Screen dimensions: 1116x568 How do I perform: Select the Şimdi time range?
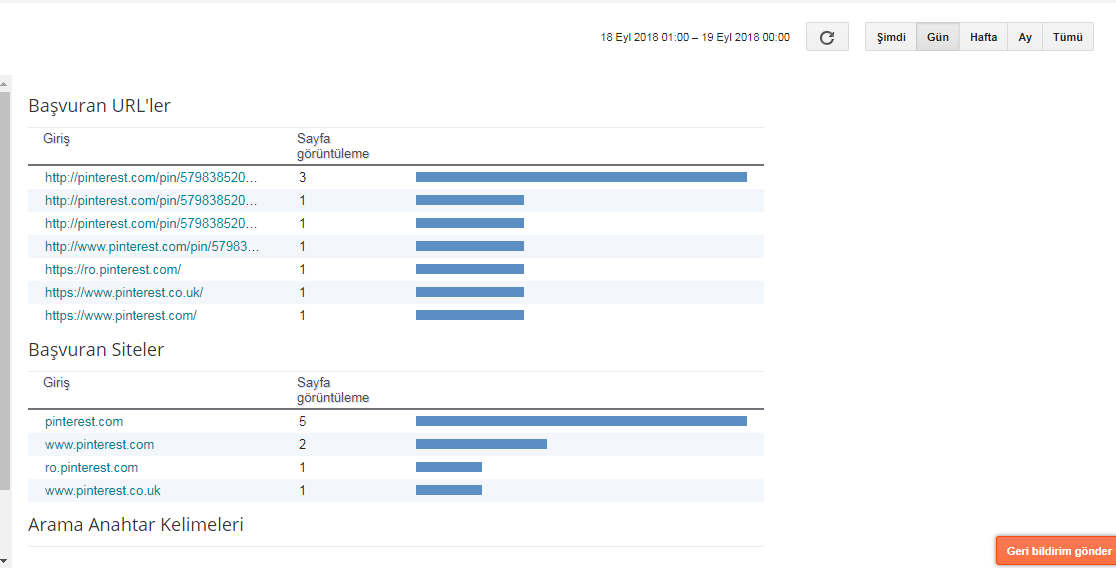[891, 37]
